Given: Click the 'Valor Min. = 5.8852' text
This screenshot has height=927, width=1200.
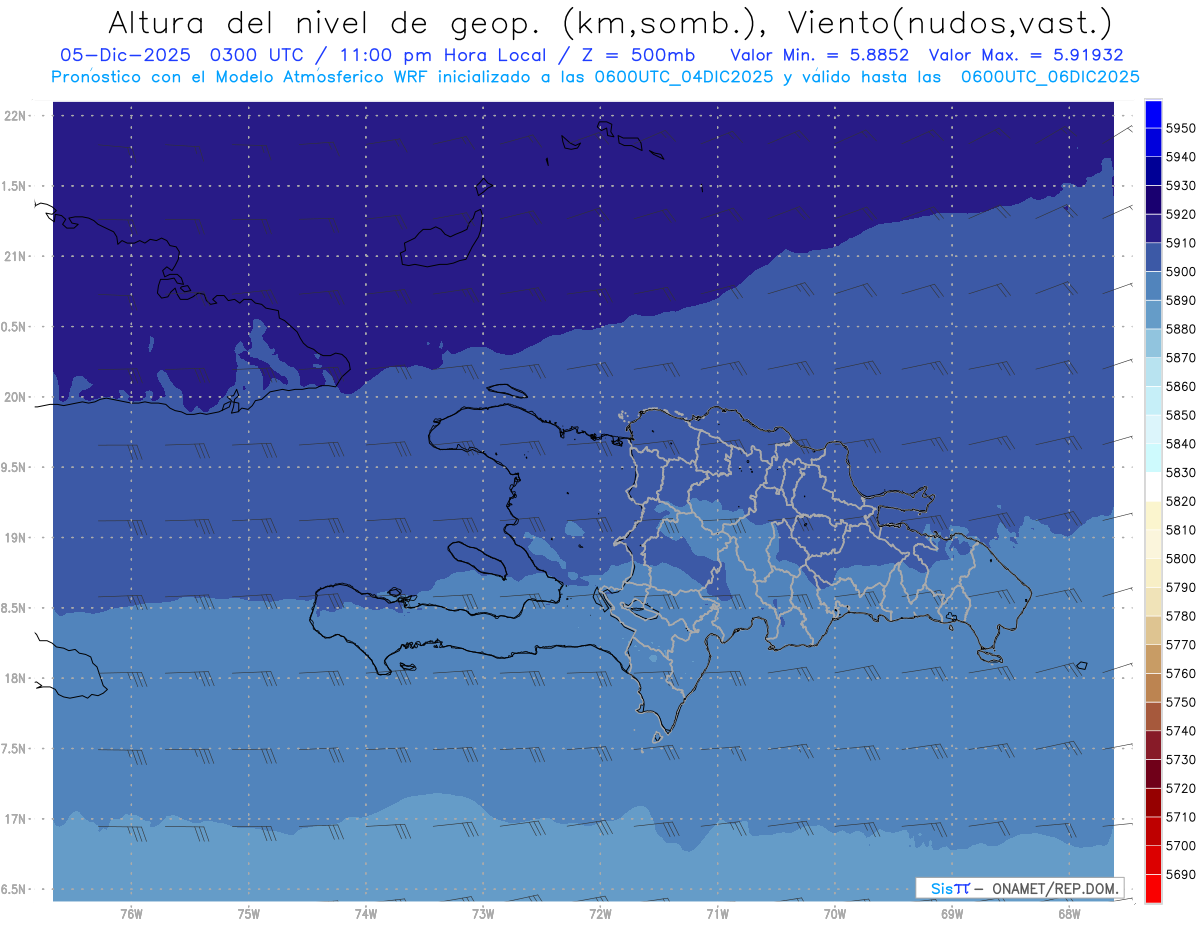Looking at the screenshot, I should pyautogui.click(x=819, y=55).
